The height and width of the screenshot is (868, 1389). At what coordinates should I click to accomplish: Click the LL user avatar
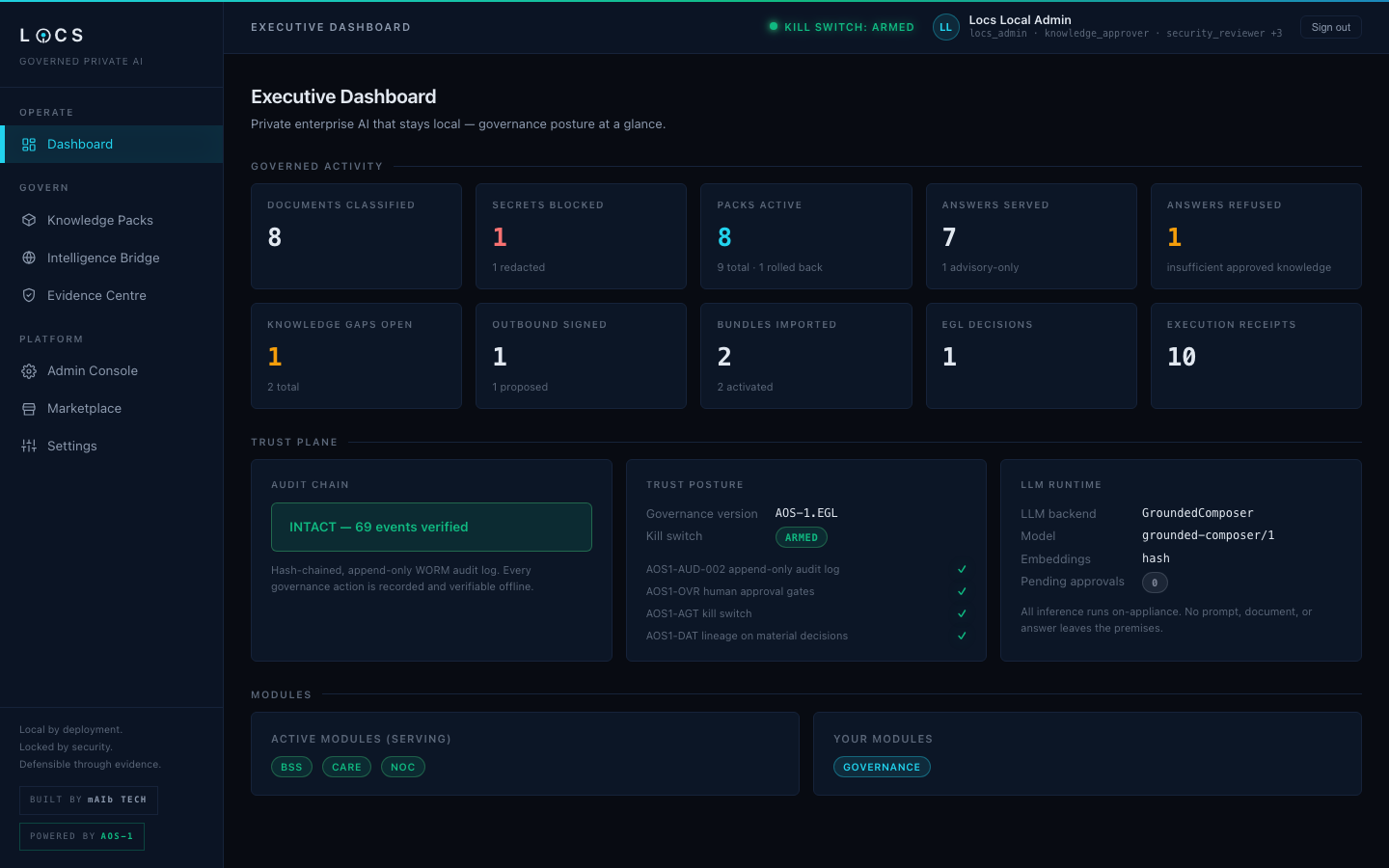point(946,27)
